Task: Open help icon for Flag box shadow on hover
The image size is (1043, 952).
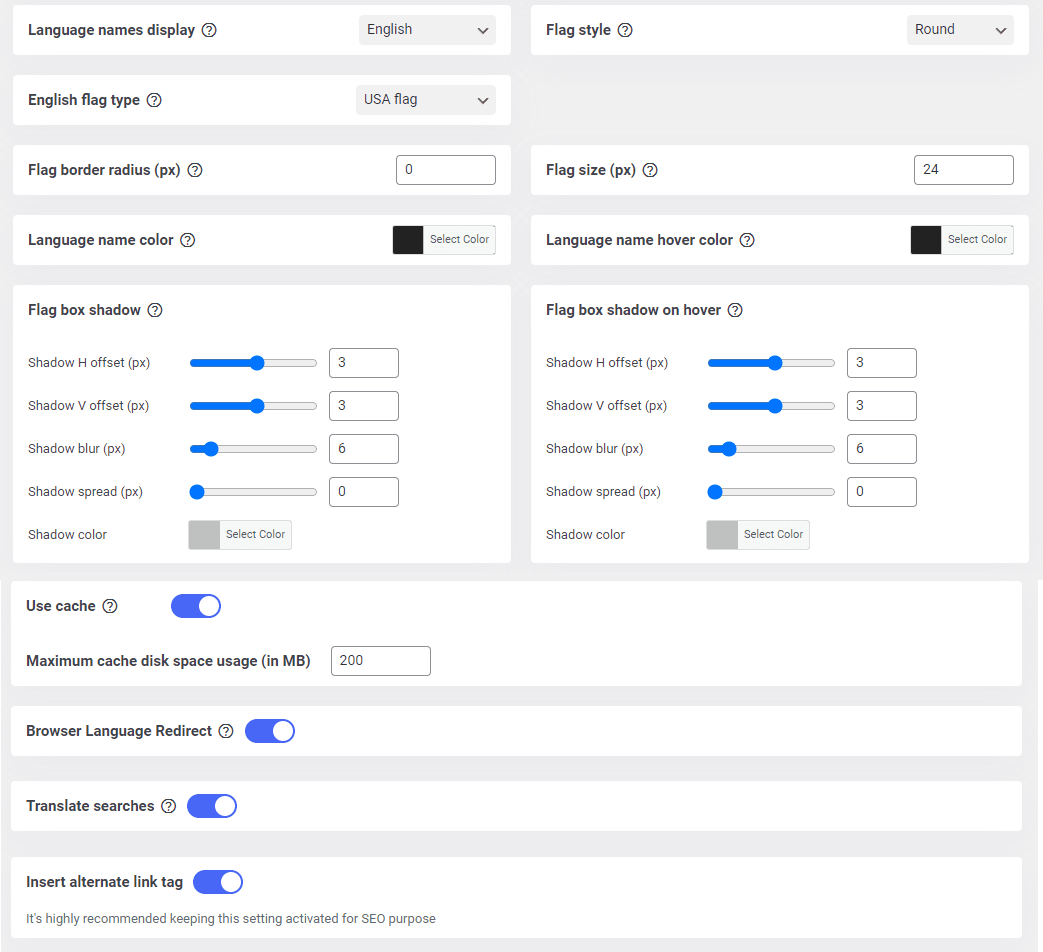Action: [734, 310]
